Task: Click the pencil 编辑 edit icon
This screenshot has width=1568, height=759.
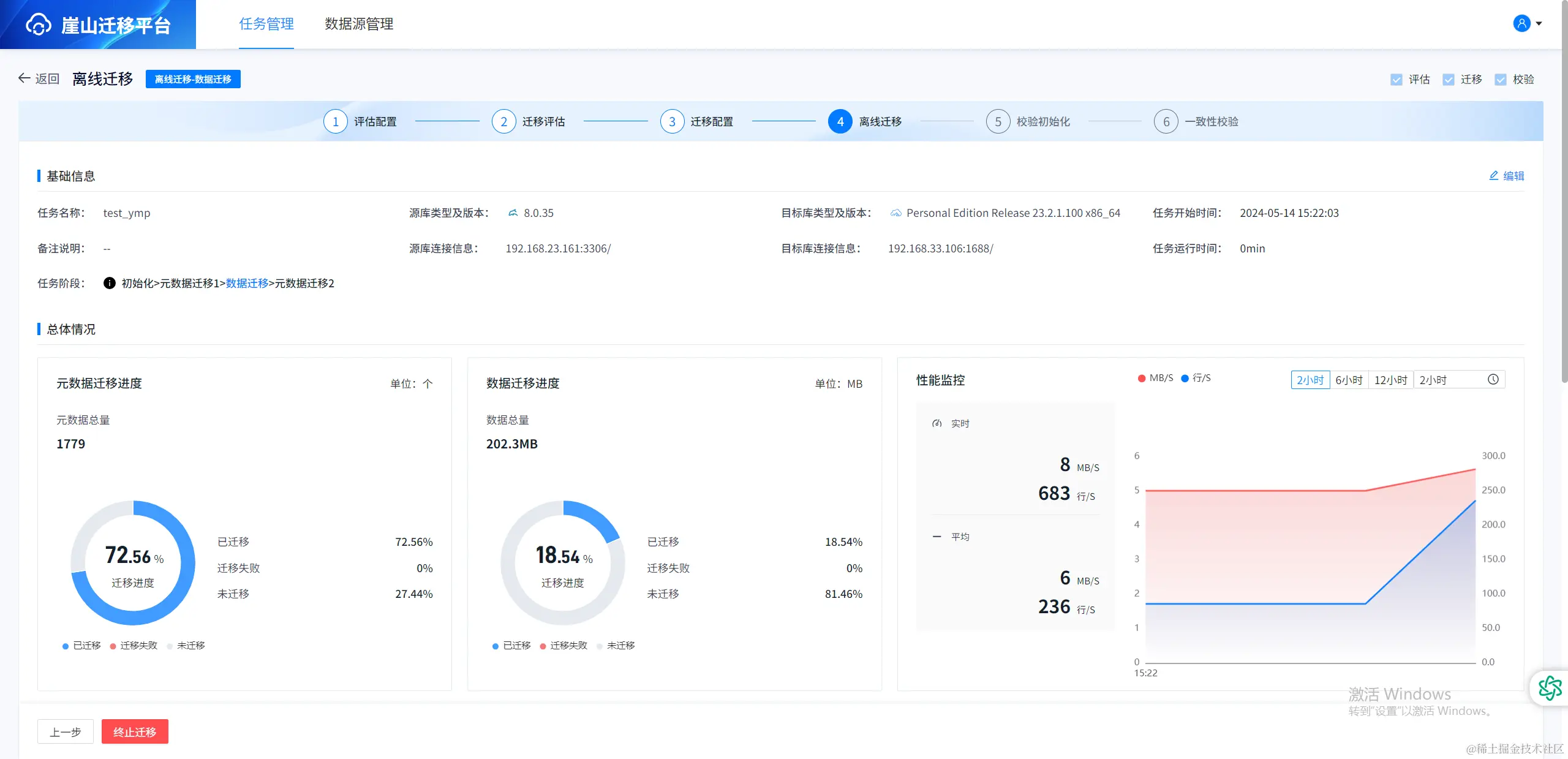Action: [x=1494, y=176]
